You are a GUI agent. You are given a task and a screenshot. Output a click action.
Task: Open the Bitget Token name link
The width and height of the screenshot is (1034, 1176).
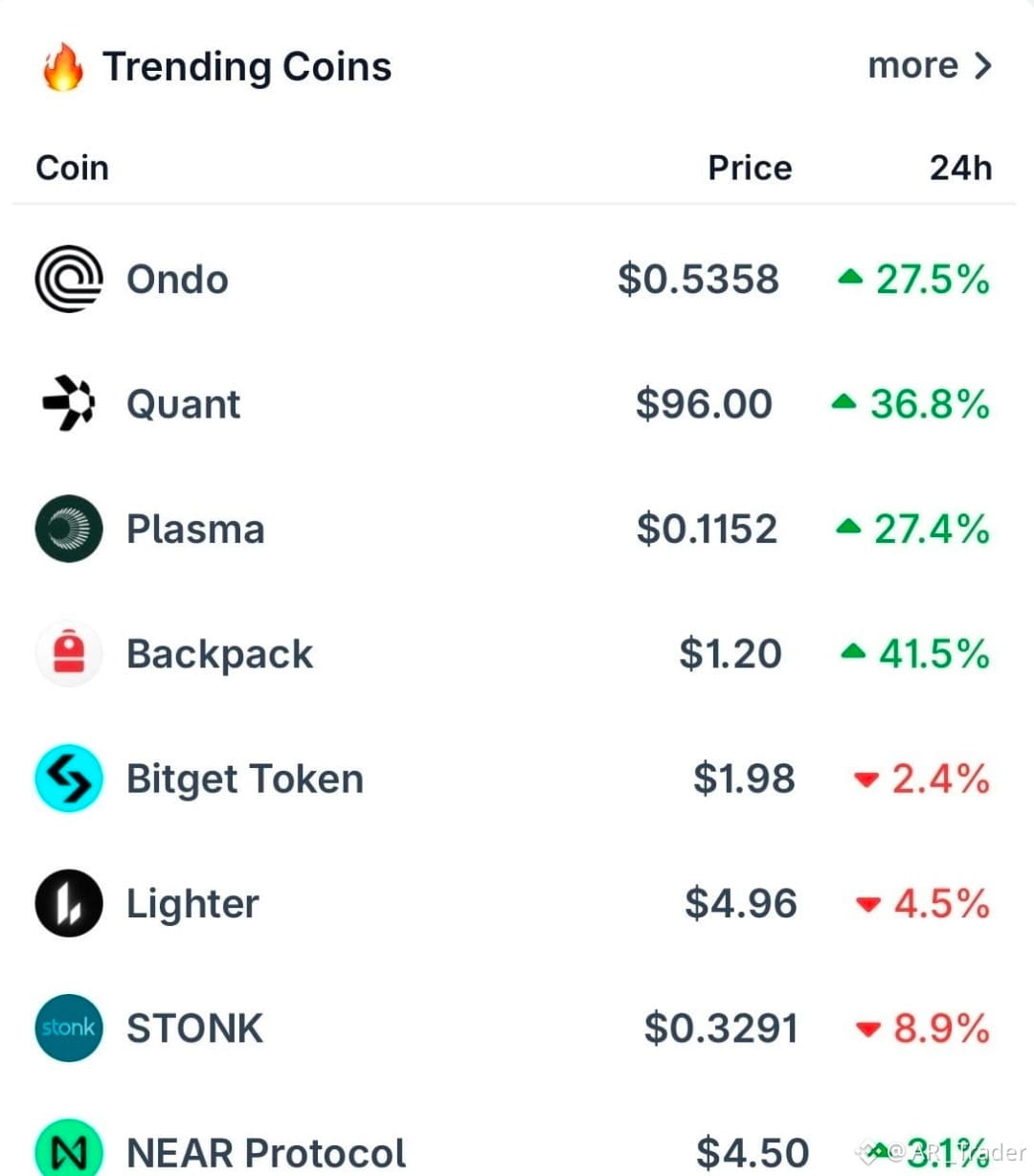point(245,780)
